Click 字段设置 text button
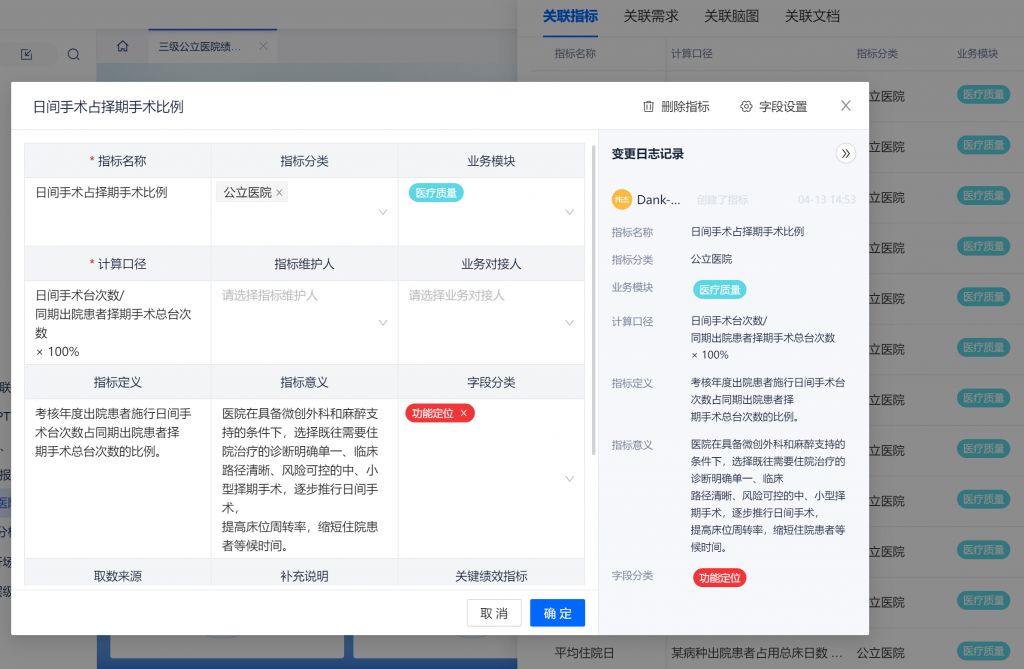This screenshot has width=1024, height=669. (783, 106)
